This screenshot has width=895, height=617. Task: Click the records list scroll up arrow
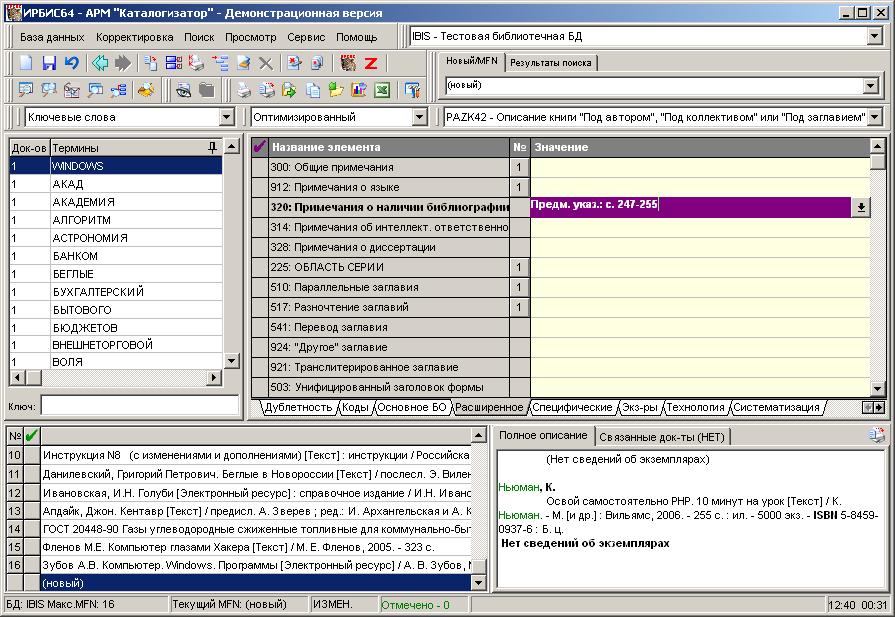tap(478, 435)
